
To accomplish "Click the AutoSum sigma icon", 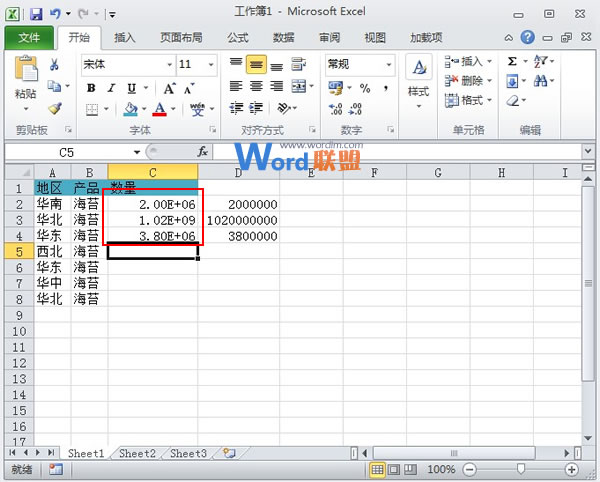I will pyautogui.click(x=513, y=61).
